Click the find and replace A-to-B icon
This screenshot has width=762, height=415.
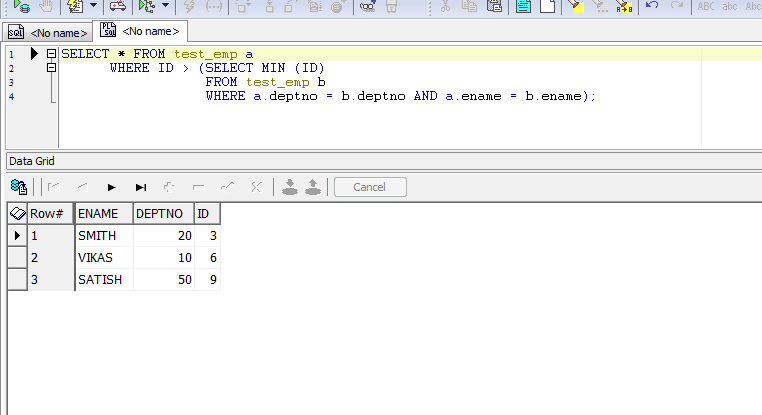pyautogui.click(x=624, y=6)
